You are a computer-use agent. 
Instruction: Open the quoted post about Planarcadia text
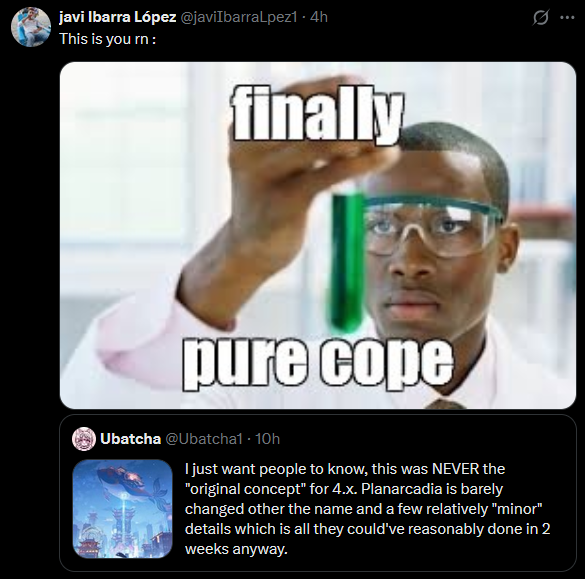pyautogui.click(x=367, y=509)
